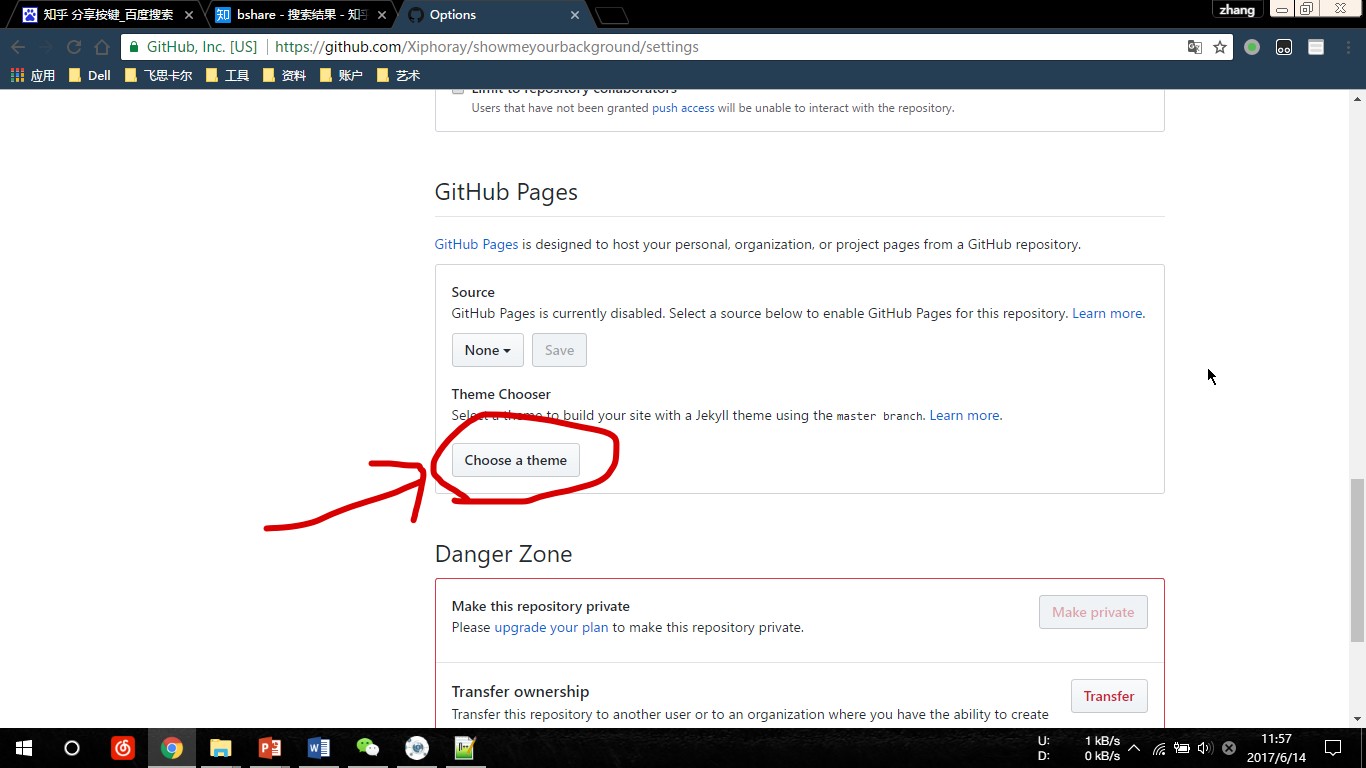Click the Choose a theme button

click(515, 460)
